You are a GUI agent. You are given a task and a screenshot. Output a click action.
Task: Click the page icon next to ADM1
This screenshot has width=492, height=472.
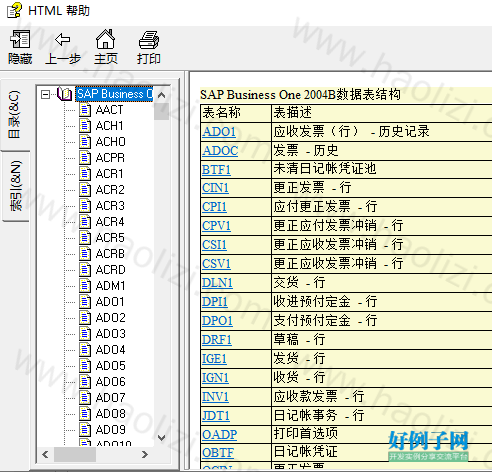(x=85, y=286)
